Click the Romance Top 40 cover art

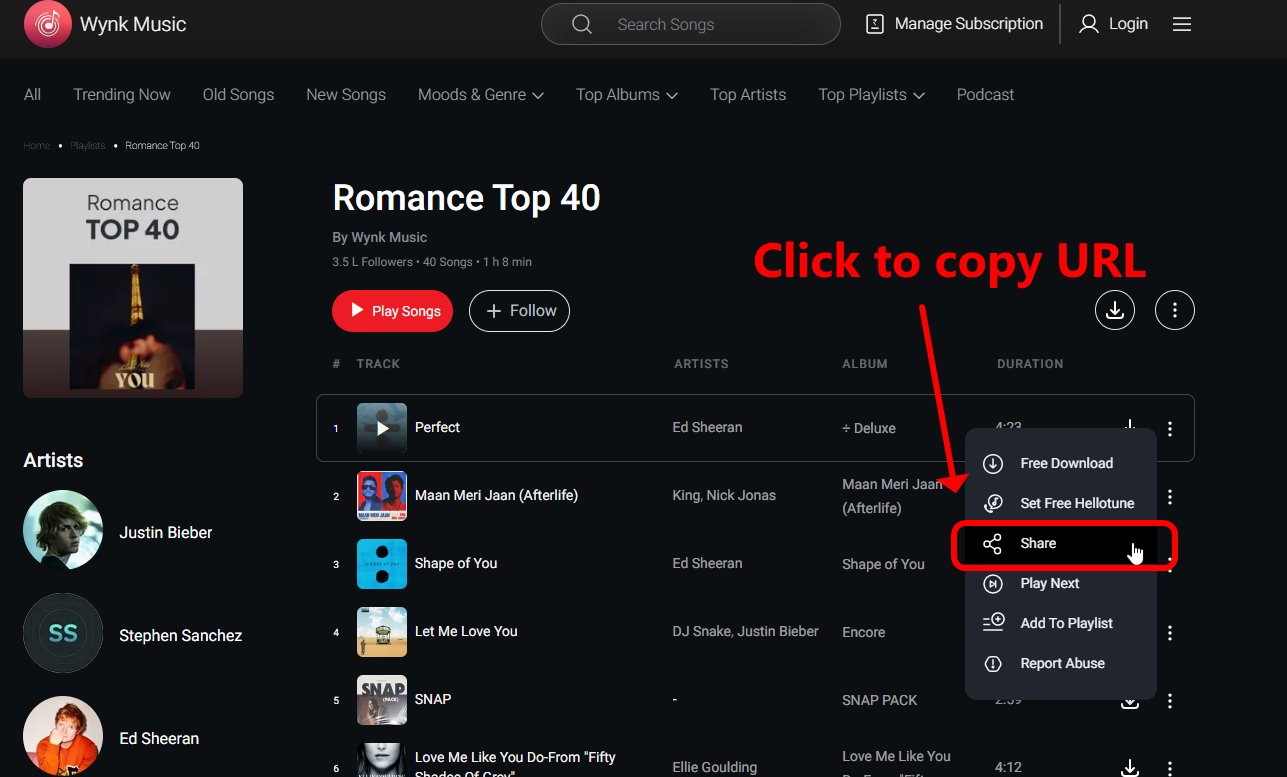(133, 288)
